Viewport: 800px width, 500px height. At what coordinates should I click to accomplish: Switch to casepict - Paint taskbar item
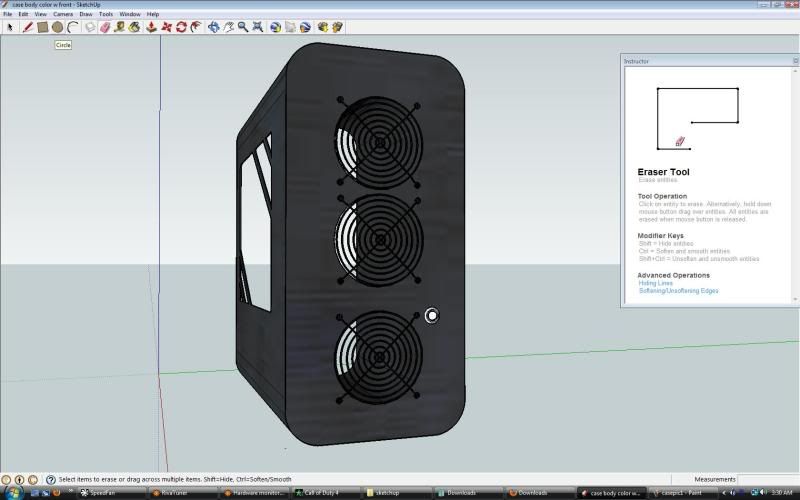(x=682, y=493)
